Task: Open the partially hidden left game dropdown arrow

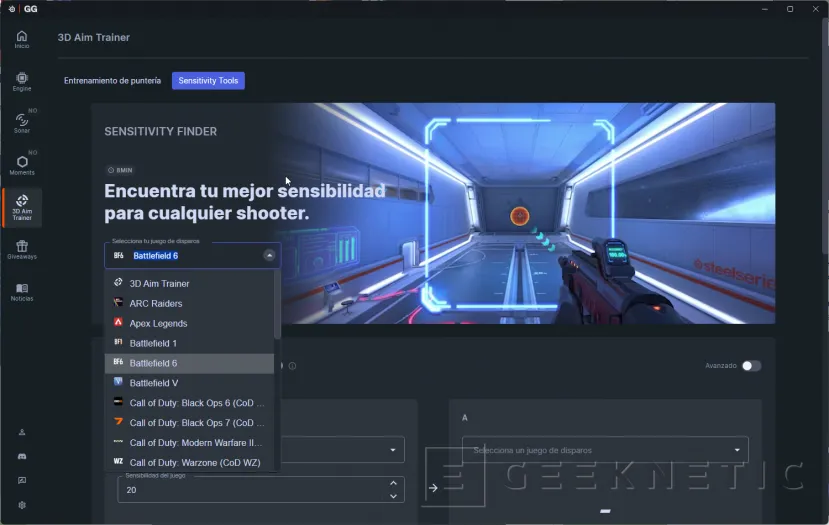Action: pos(393,450)
